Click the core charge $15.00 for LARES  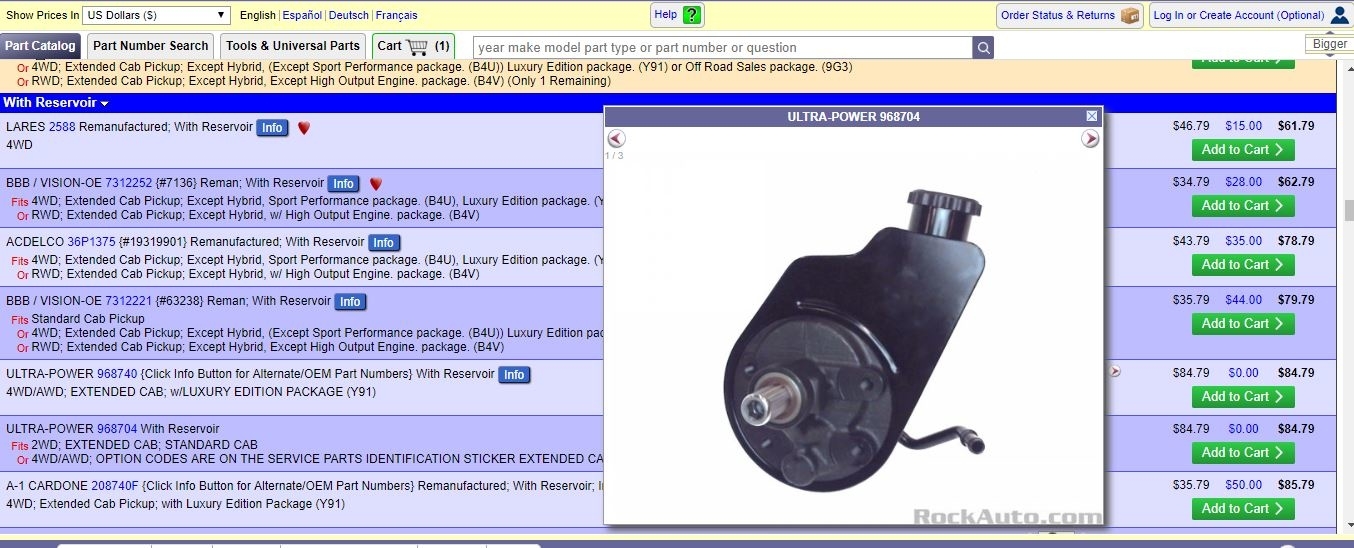1243,126
